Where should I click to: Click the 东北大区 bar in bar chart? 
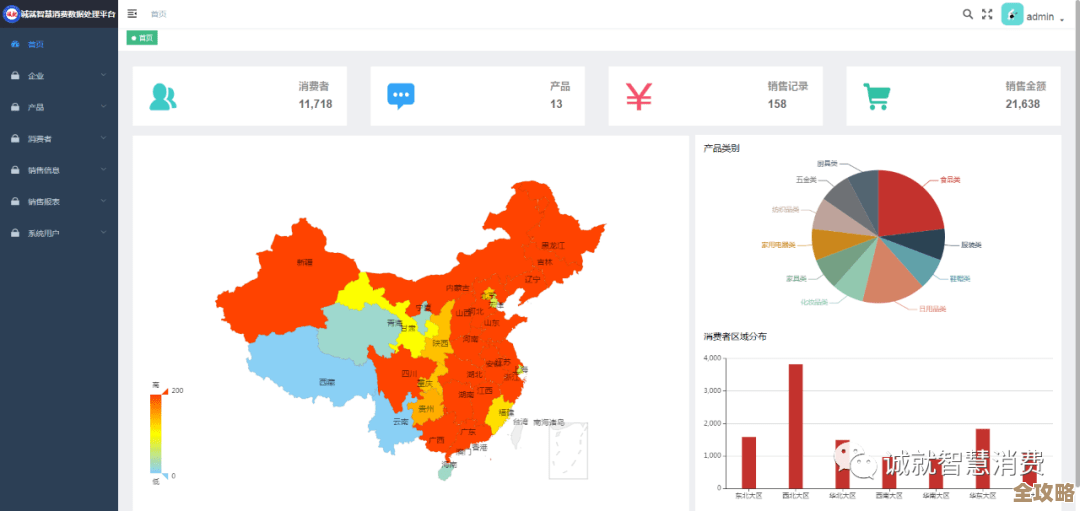pos(749,462)
